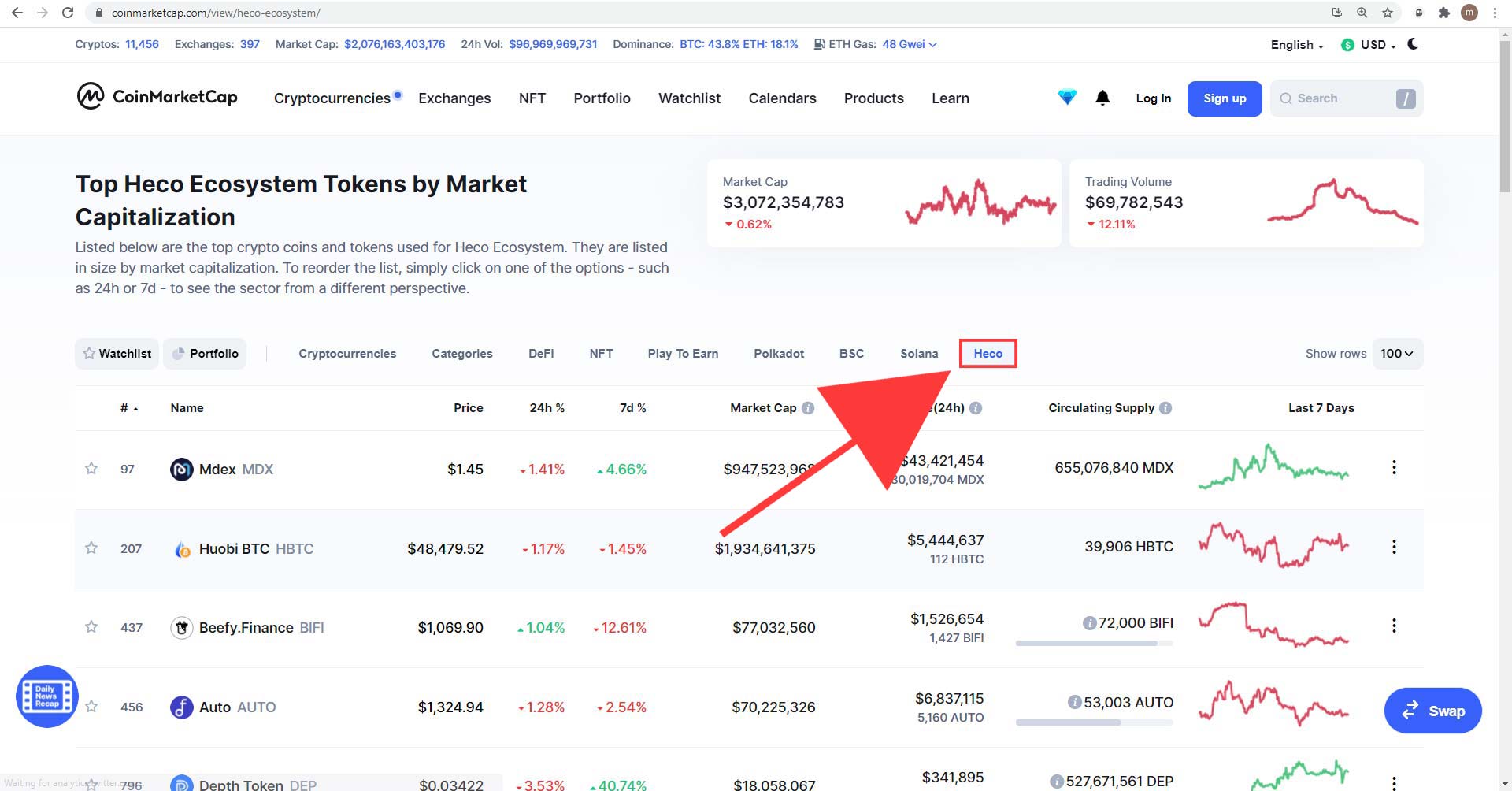This screenshot has width=1512, height=791.
Task: Select the Play To Earn tab
Action: [683, 354]
